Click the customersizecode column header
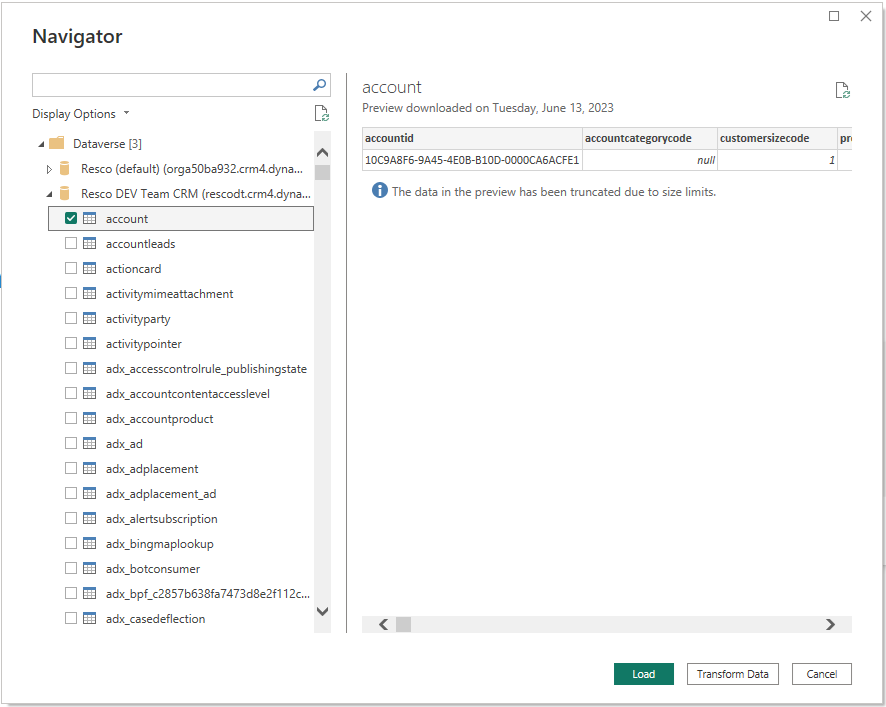886x707 pixels. pyautogui.click(x=778, y=138)
